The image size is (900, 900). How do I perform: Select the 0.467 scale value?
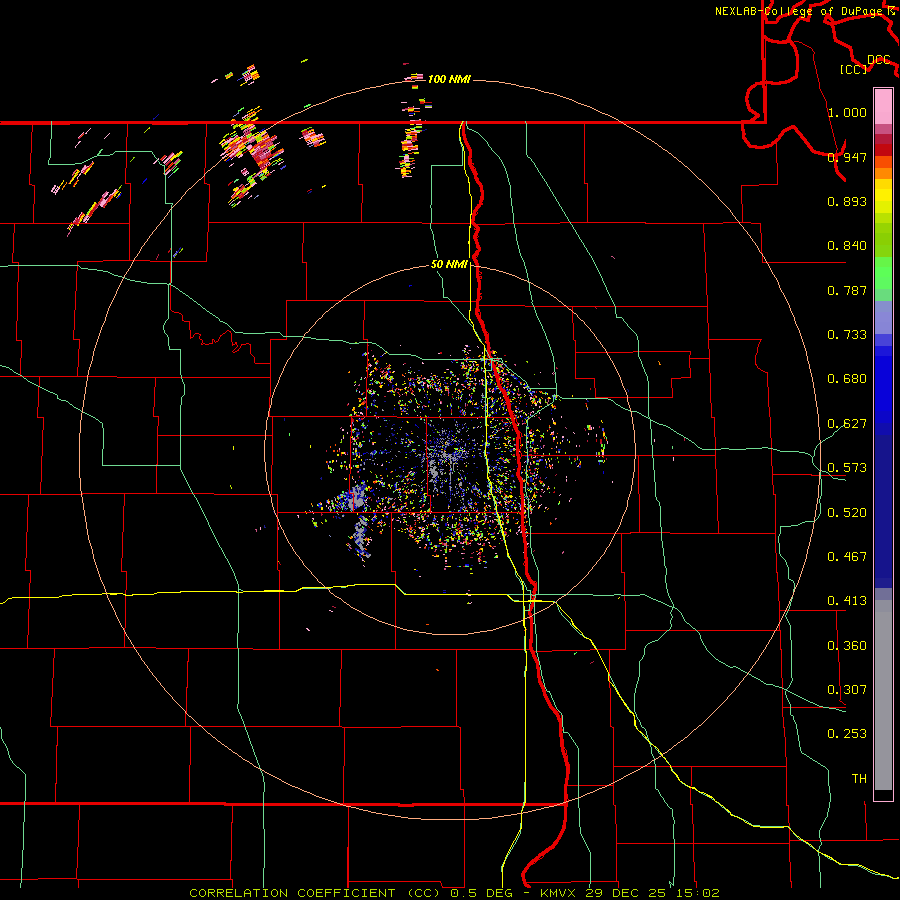[x=847, y=557]
